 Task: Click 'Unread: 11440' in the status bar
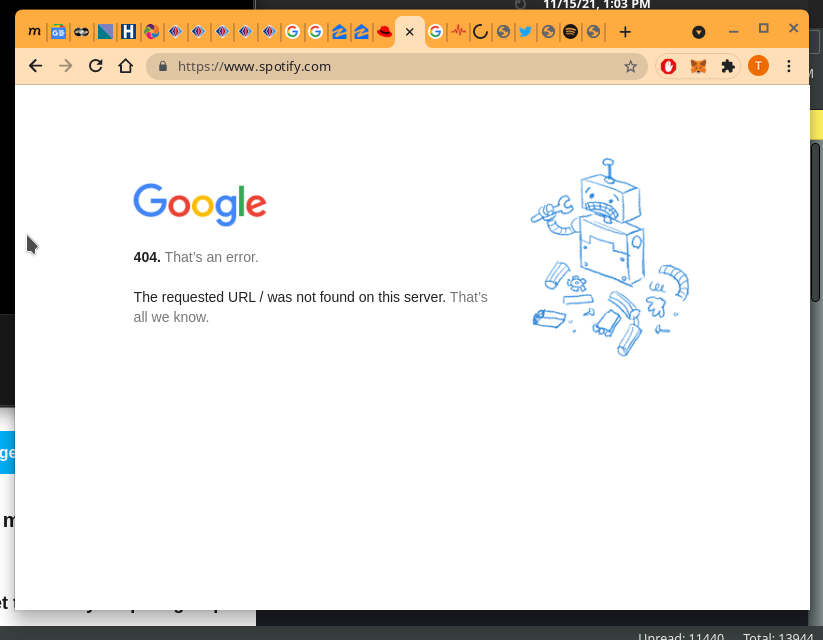click(681, 636)
